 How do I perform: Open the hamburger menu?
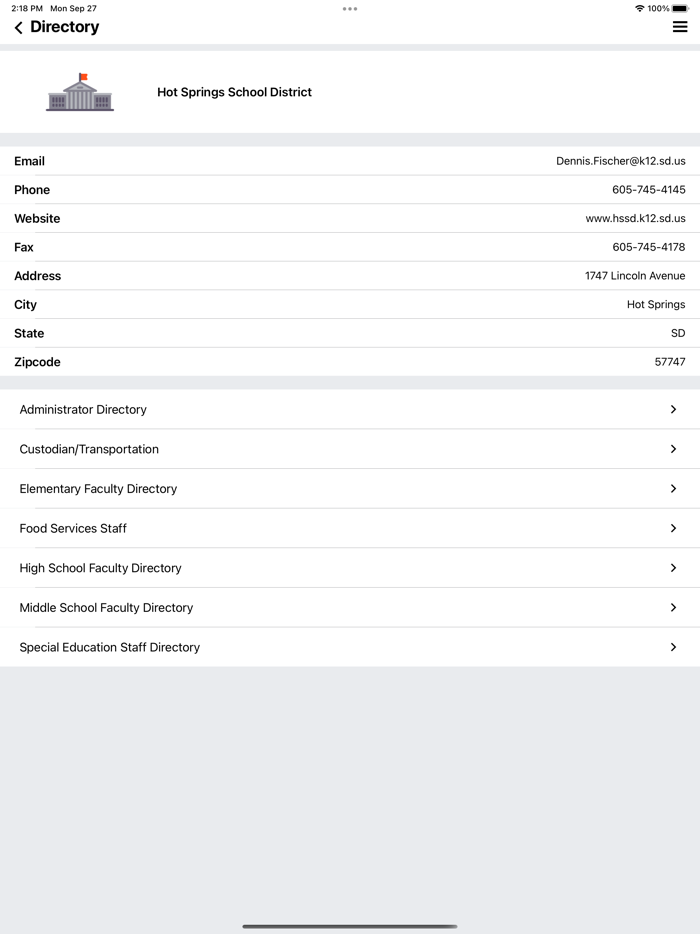pyautogui.click(x=680, y=27)
